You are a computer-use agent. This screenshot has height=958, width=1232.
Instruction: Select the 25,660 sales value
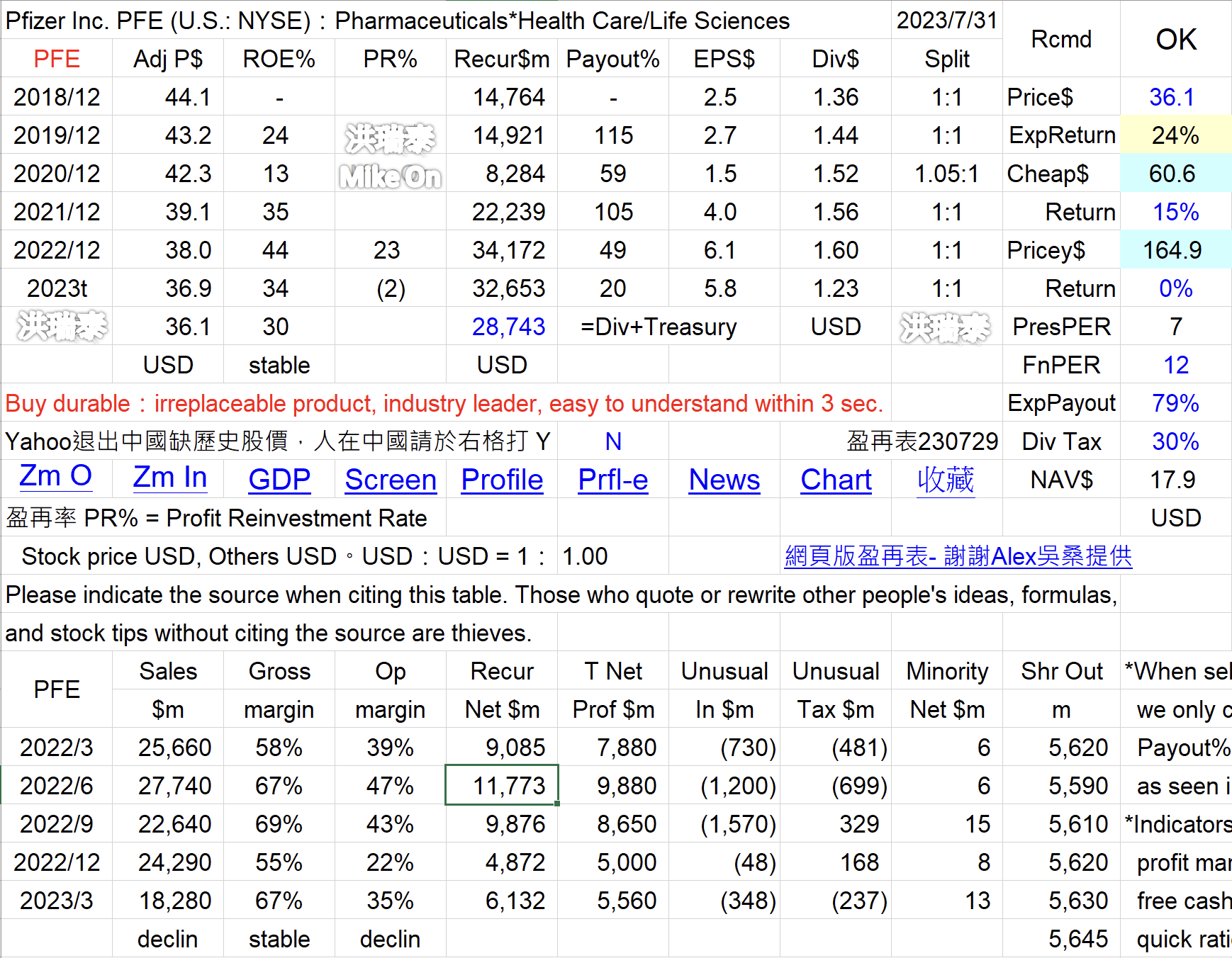[168, 748]
